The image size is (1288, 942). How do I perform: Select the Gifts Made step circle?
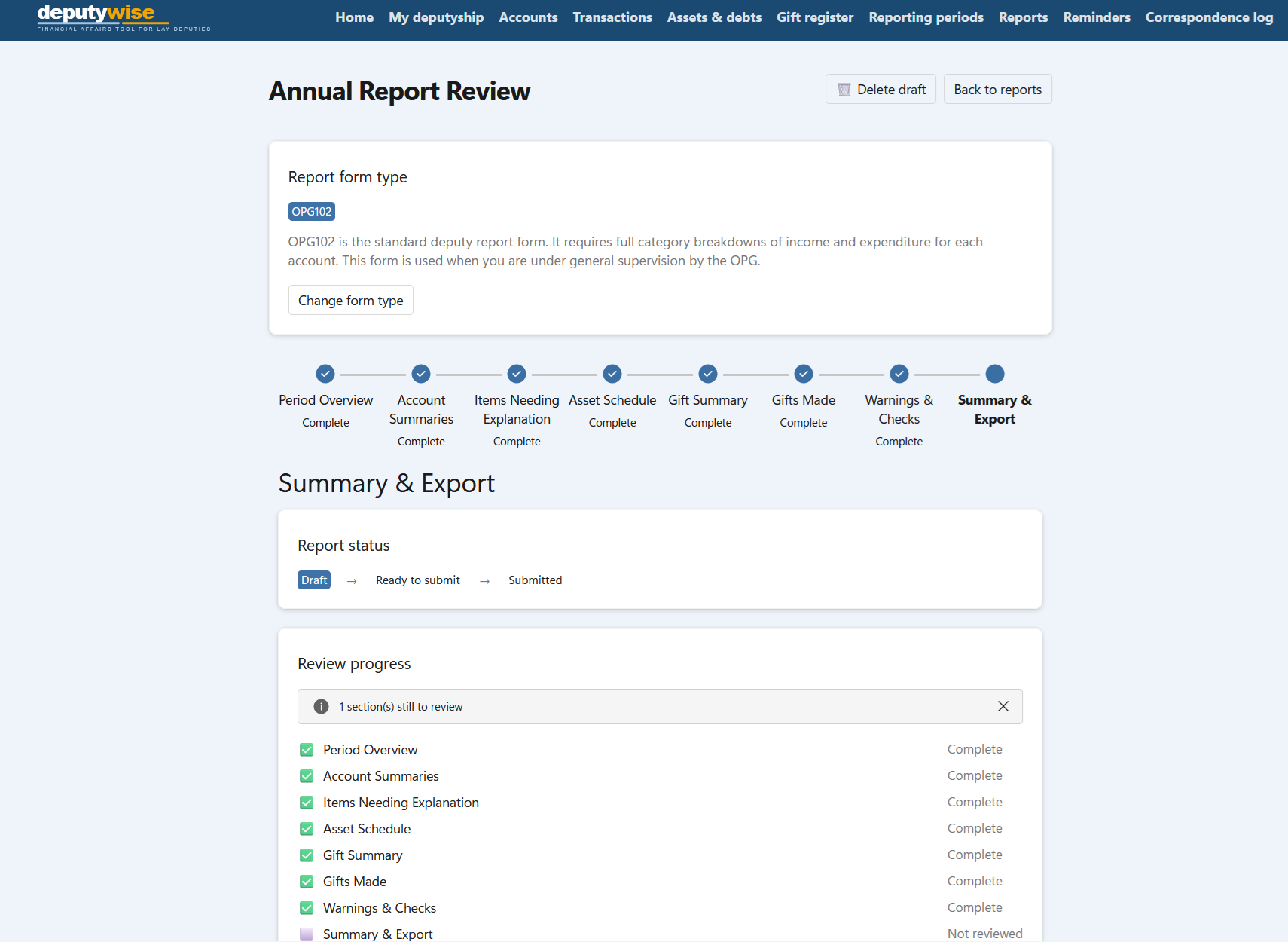coord(804,374)
